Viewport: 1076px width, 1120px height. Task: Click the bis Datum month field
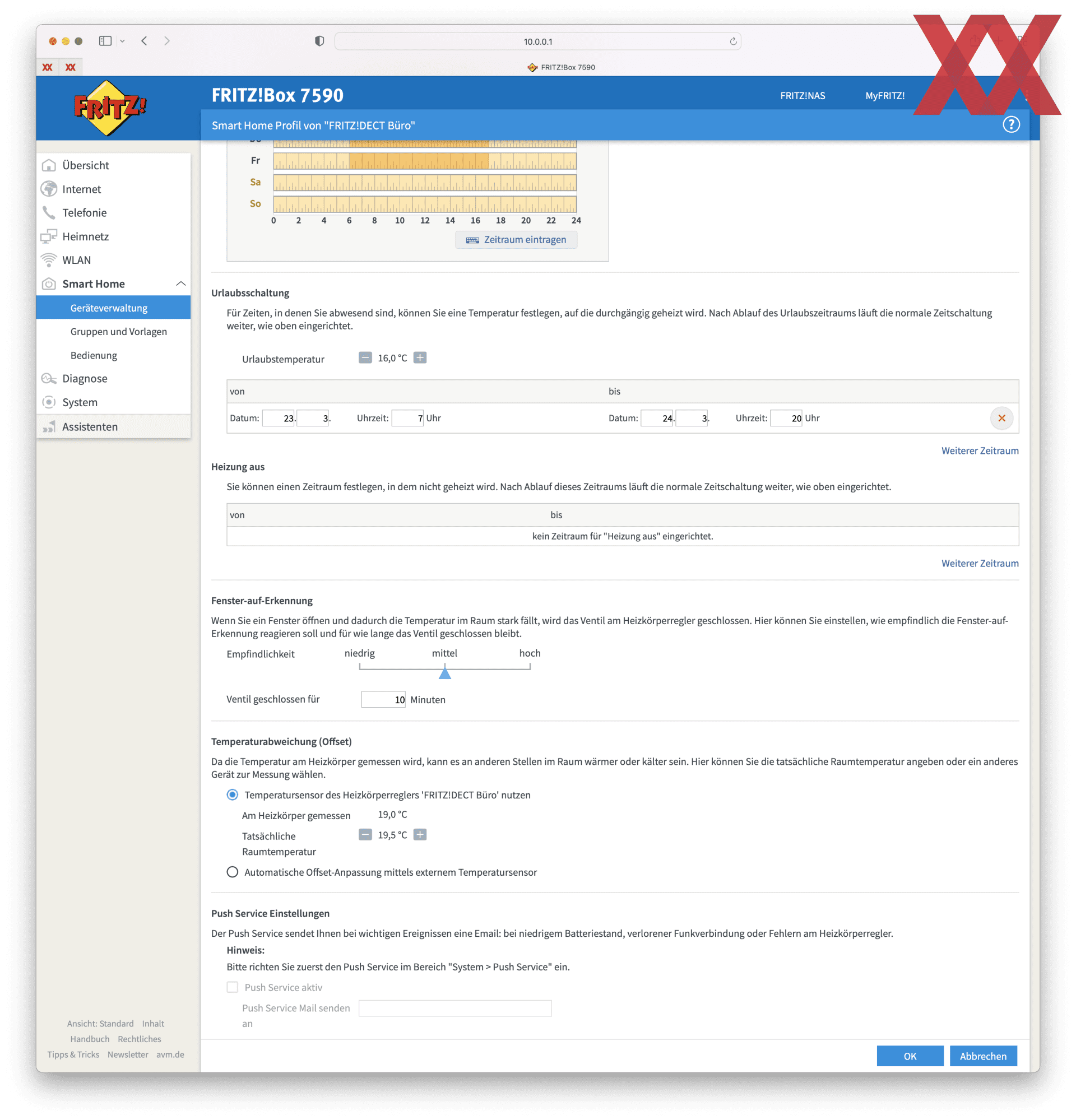(692, 419)
